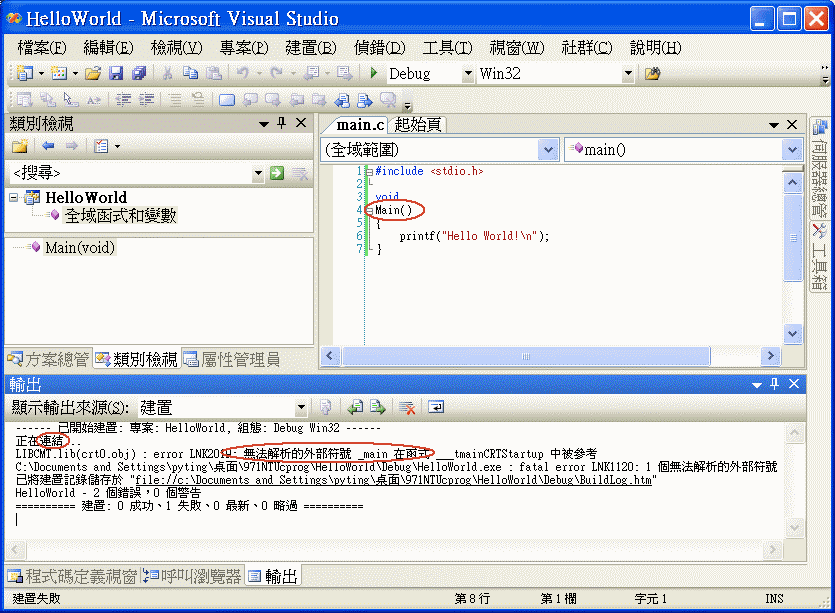Pin the 輸出 panel
Image resolution: width=835 pixels, height=613 pixels.
click(x=775, y=383)
